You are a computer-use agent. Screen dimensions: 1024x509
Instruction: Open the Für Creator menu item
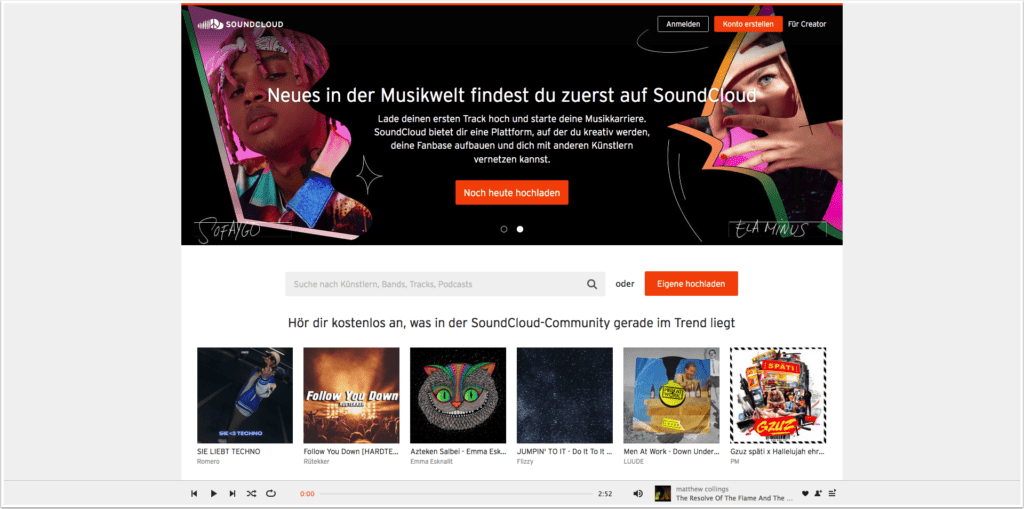click(807, 24)
